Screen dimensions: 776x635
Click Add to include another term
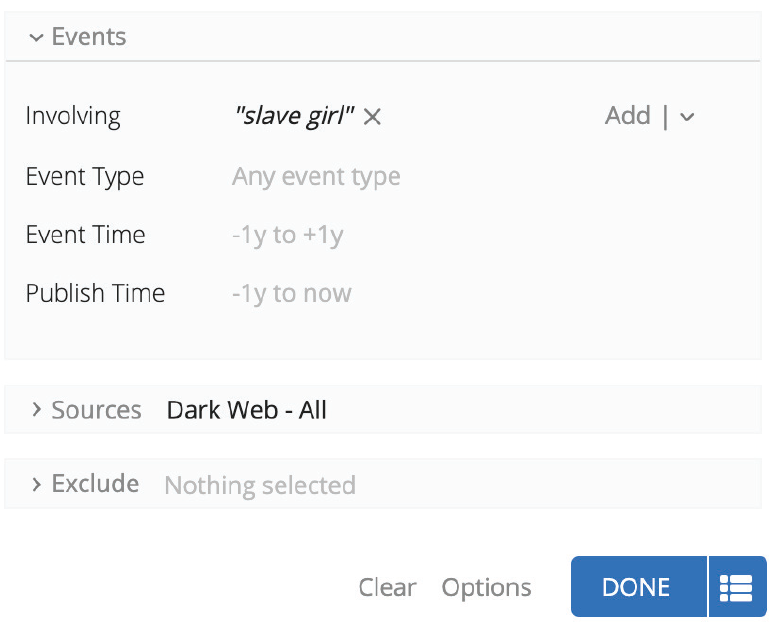click(x=628, y=116)
